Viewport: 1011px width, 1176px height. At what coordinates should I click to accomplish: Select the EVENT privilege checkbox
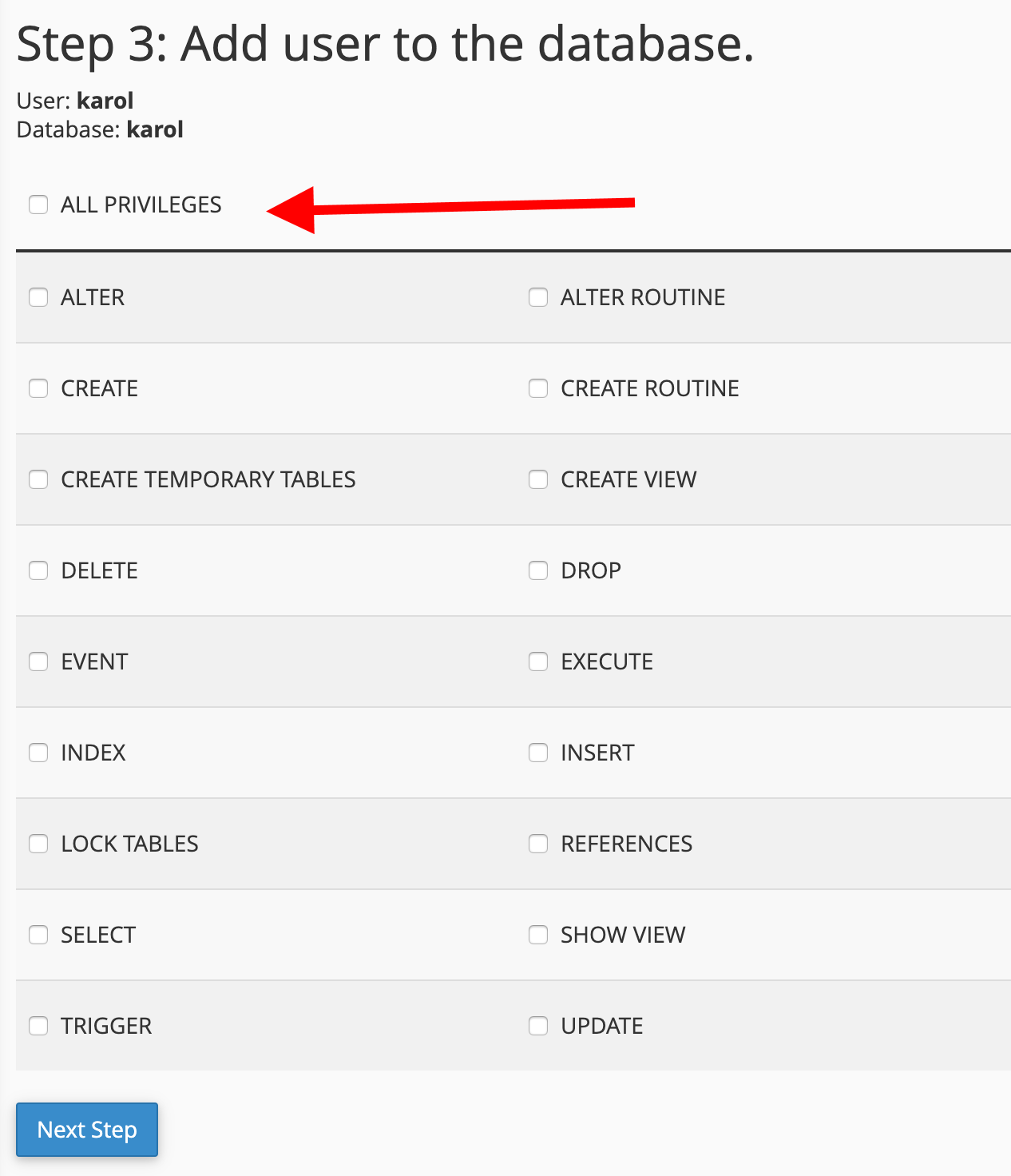38,661
